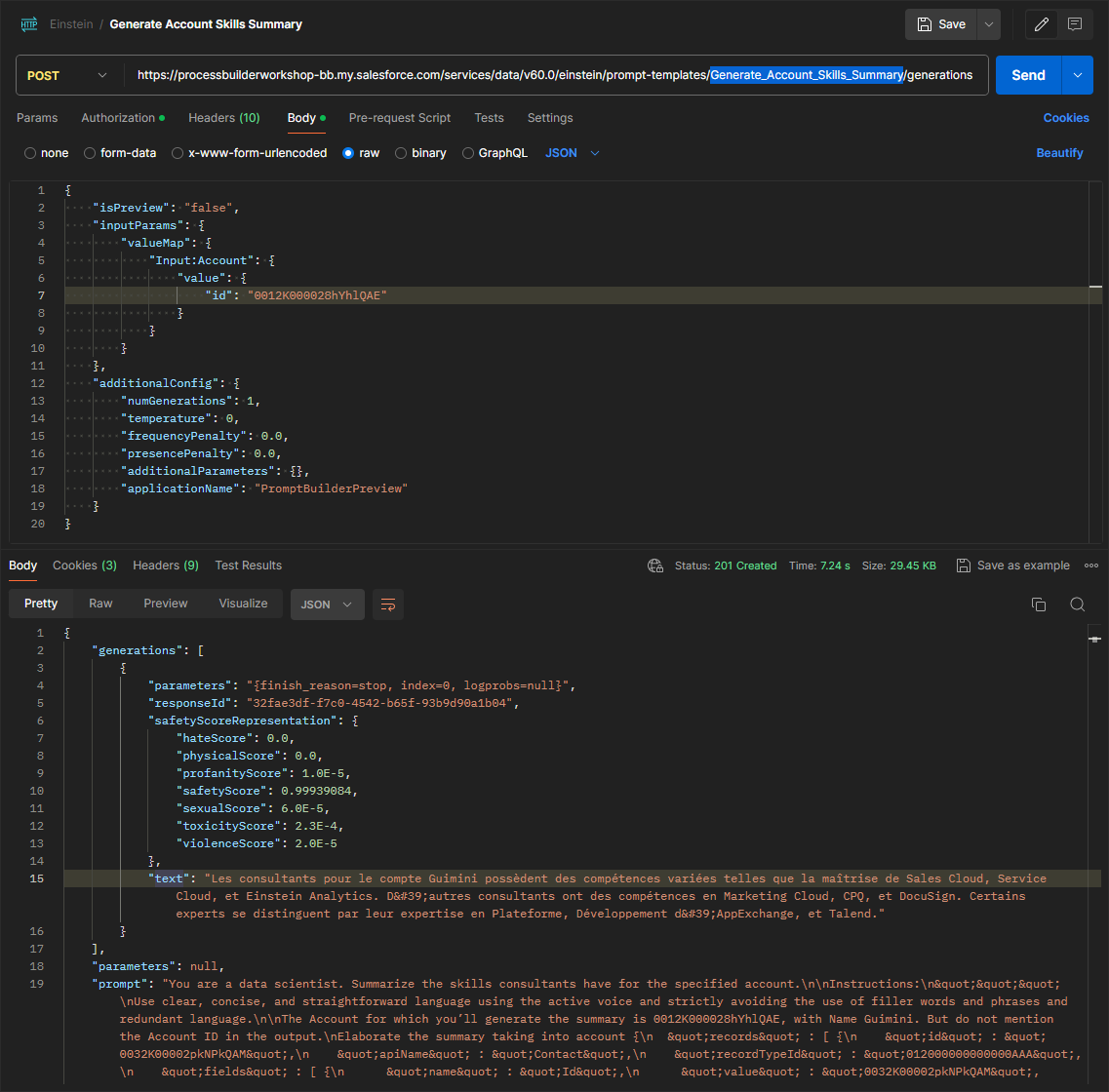The image size is (1109, 1092).
Task: Toggle word wrap icon in response
Action: (387, 604)
